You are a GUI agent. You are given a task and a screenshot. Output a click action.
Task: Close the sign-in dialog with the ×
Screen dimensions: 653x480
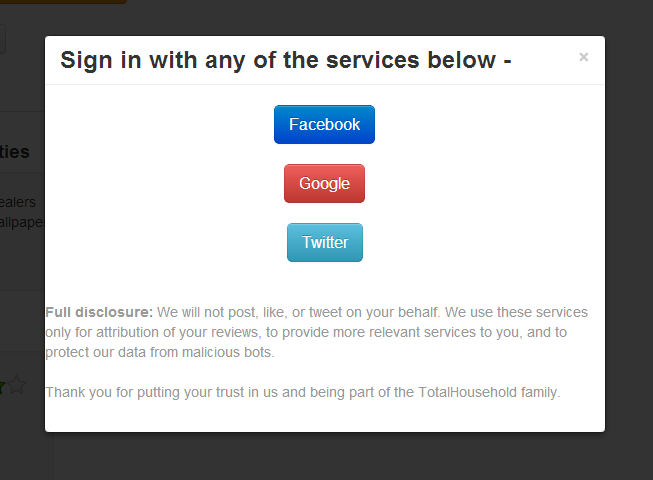584,58
